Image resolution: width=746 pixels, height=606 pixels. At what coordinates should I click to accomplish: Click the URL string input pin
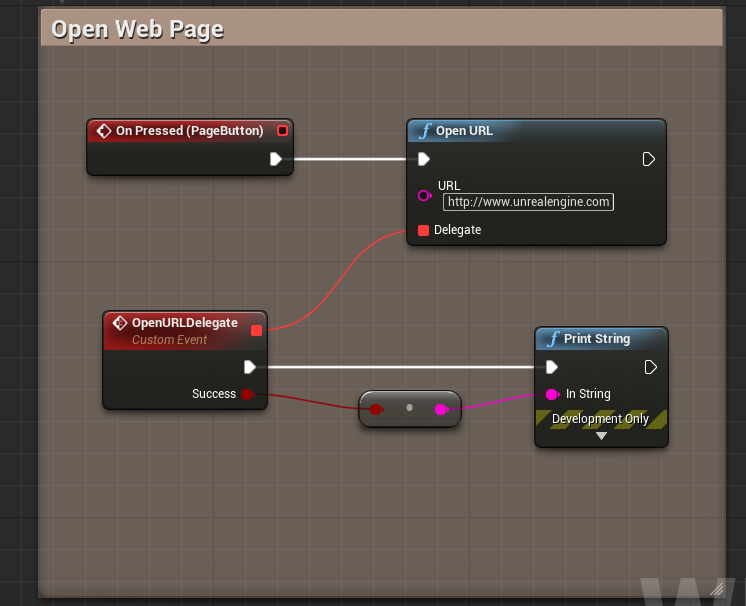point(424,195)
